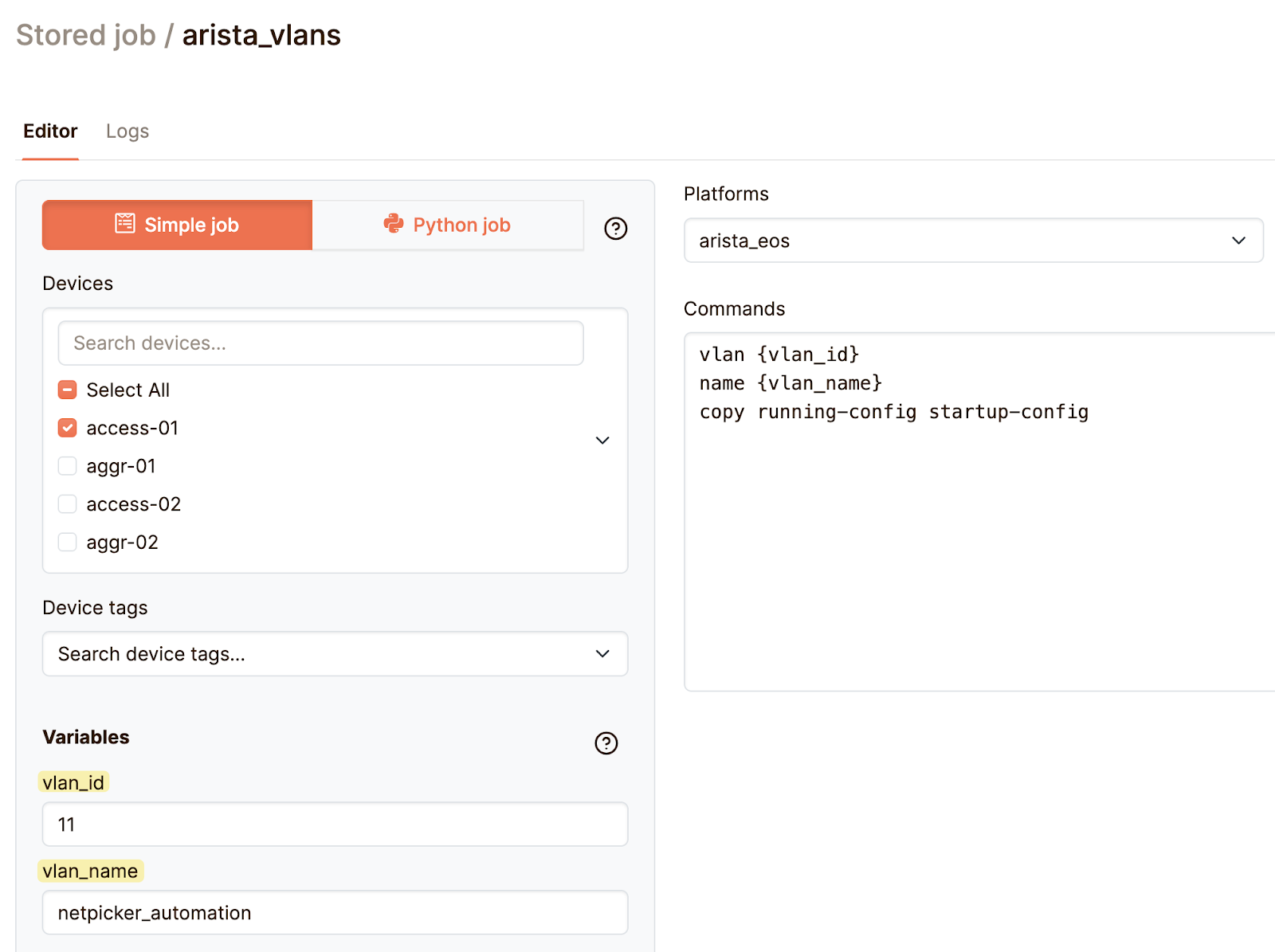Go back via Stored job breadcrumb

(86, 35)
